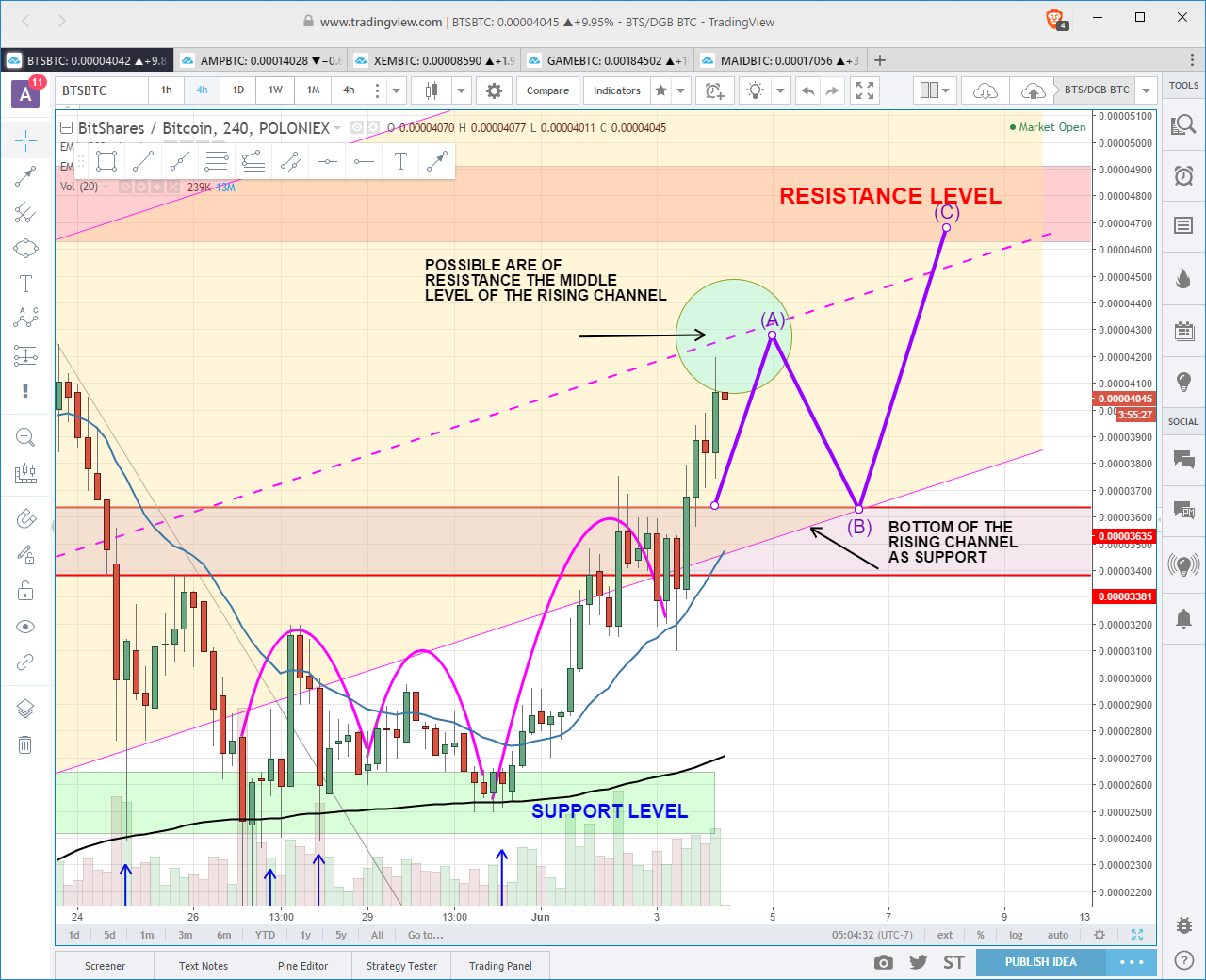Image resolution: width=1206 pixels, height=980 pixels.
Task: Hide all drawing tools with eye icon
Action: coord(25,627)
